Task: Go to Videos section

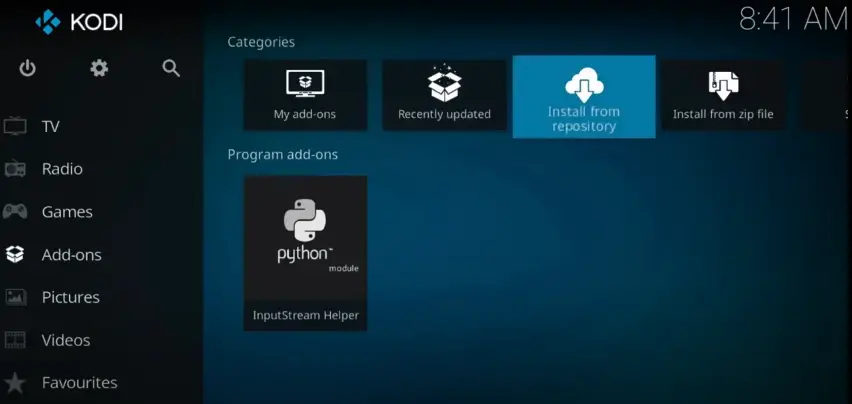Action: (x=66, y=340)
